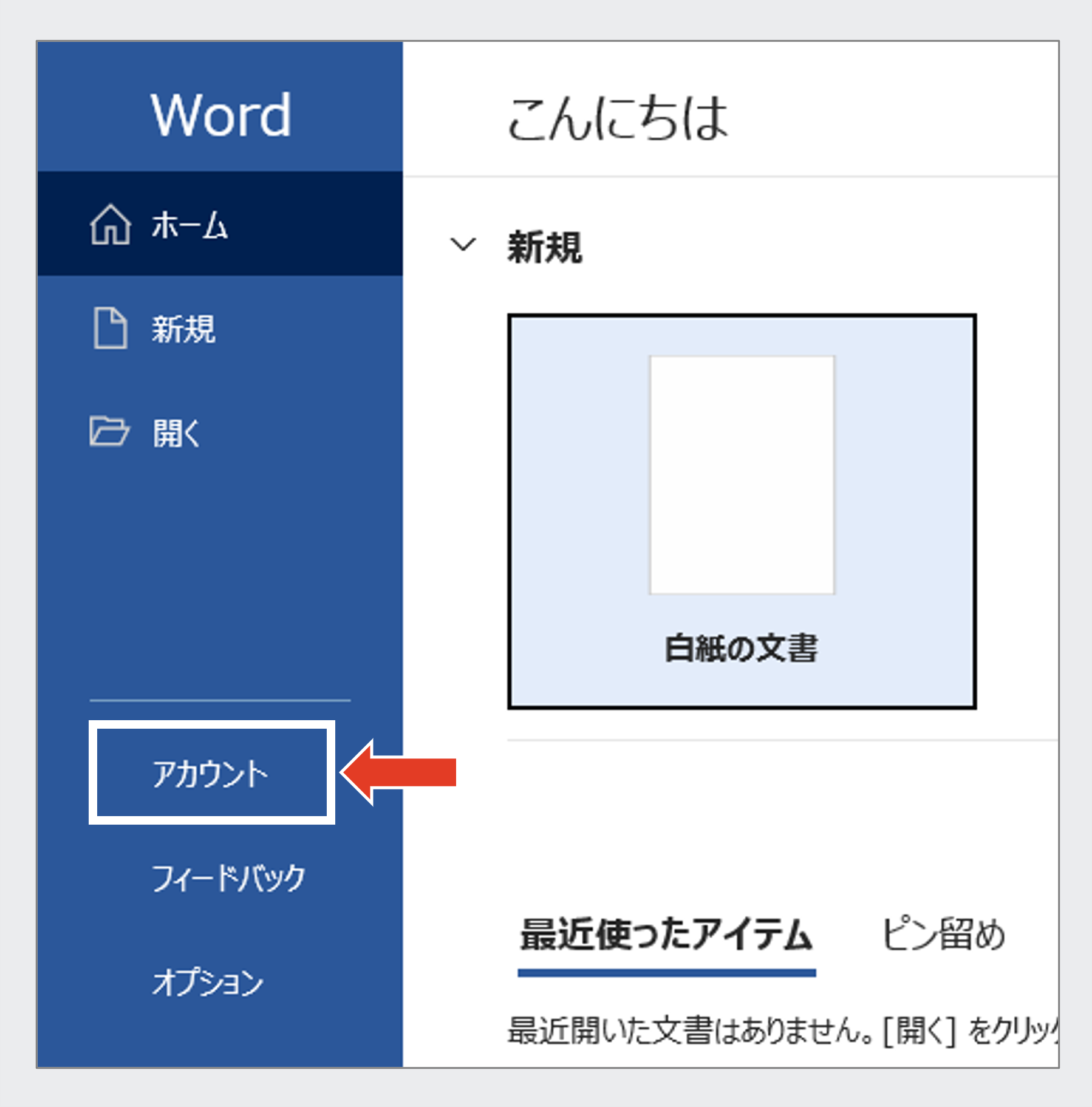Open フィードバック from the sidebar
The image size is (1092, 1107).
[x=228, y=878]
